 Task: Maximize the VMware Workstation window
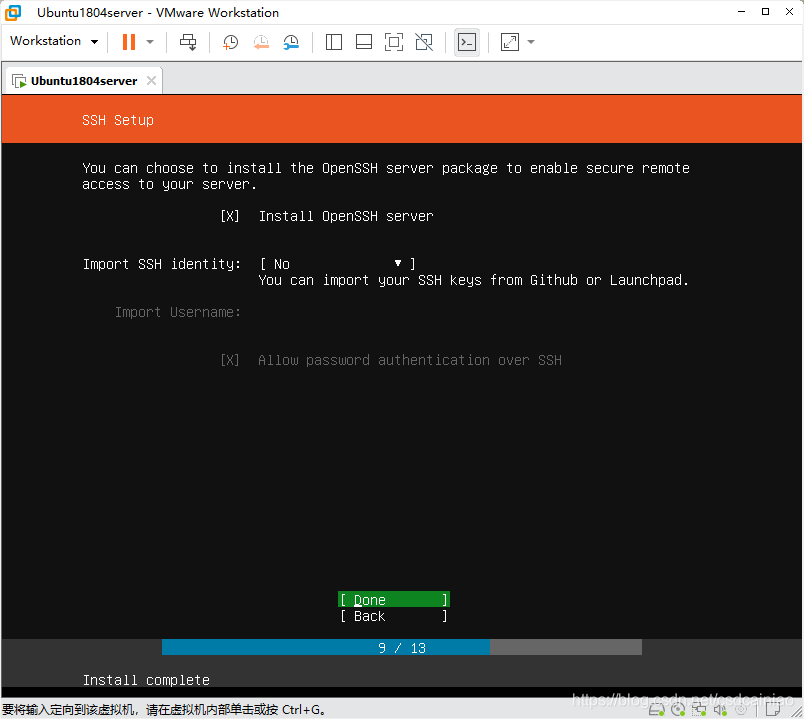tap(765, 12)
